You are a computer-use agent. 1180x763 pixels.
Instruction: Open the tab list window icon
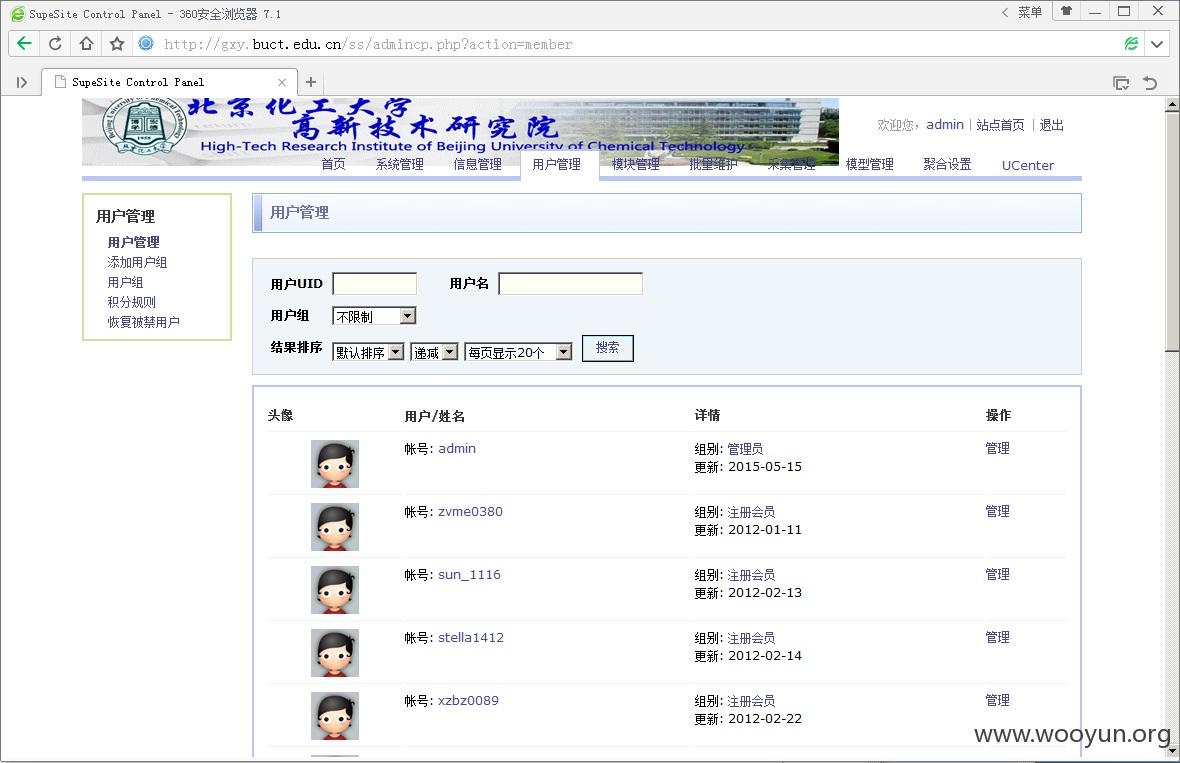(1121, 83)
